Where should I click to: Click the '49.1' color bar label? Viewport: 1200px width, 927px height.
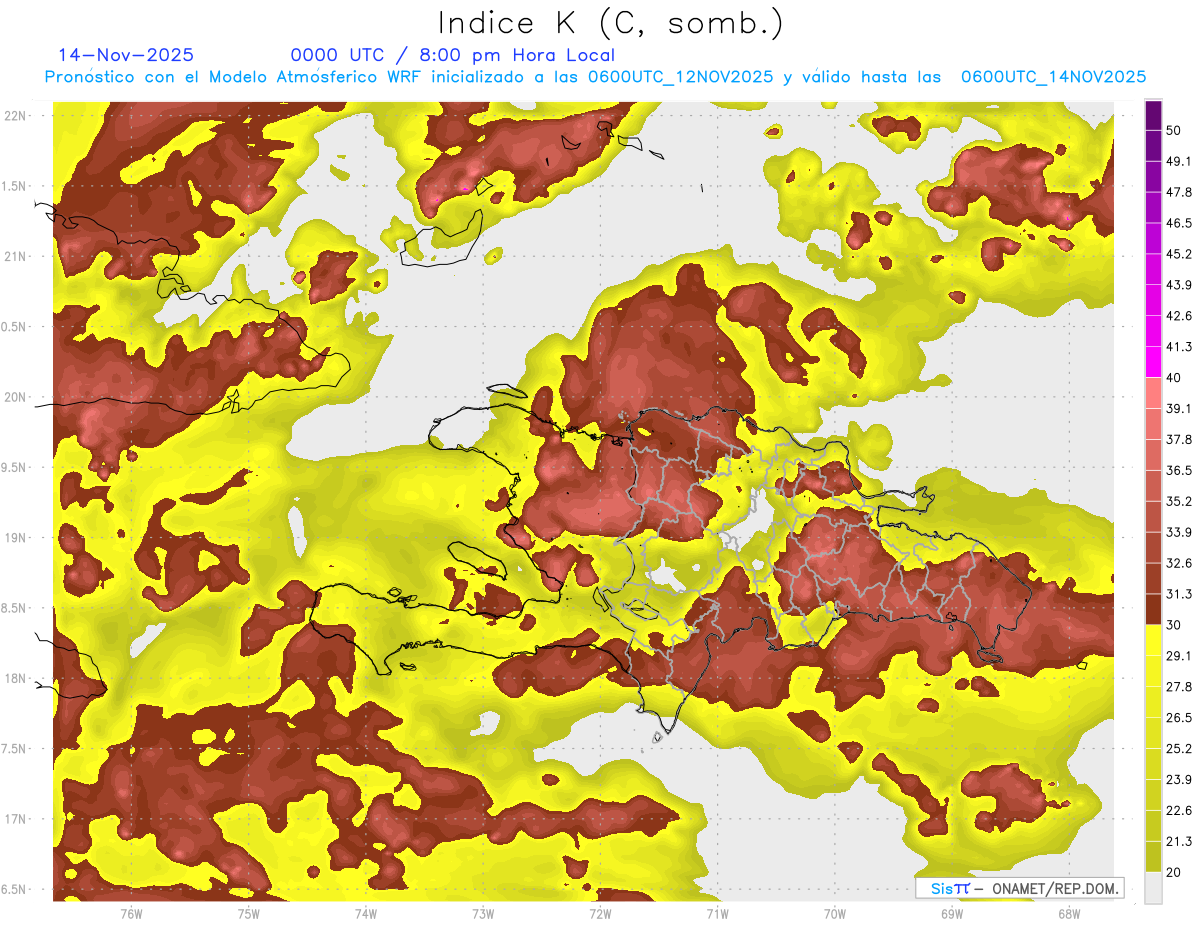1179,161
